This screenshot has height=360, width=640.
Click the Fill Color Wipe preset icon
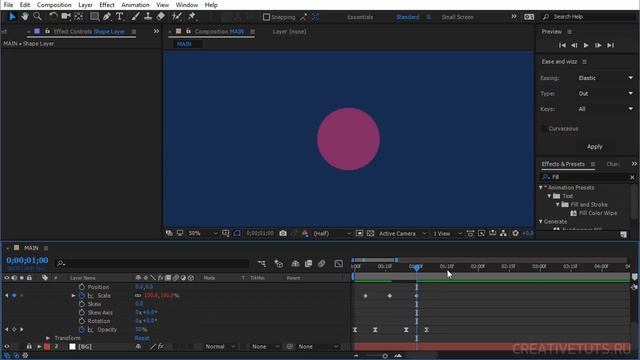point(573,213)
